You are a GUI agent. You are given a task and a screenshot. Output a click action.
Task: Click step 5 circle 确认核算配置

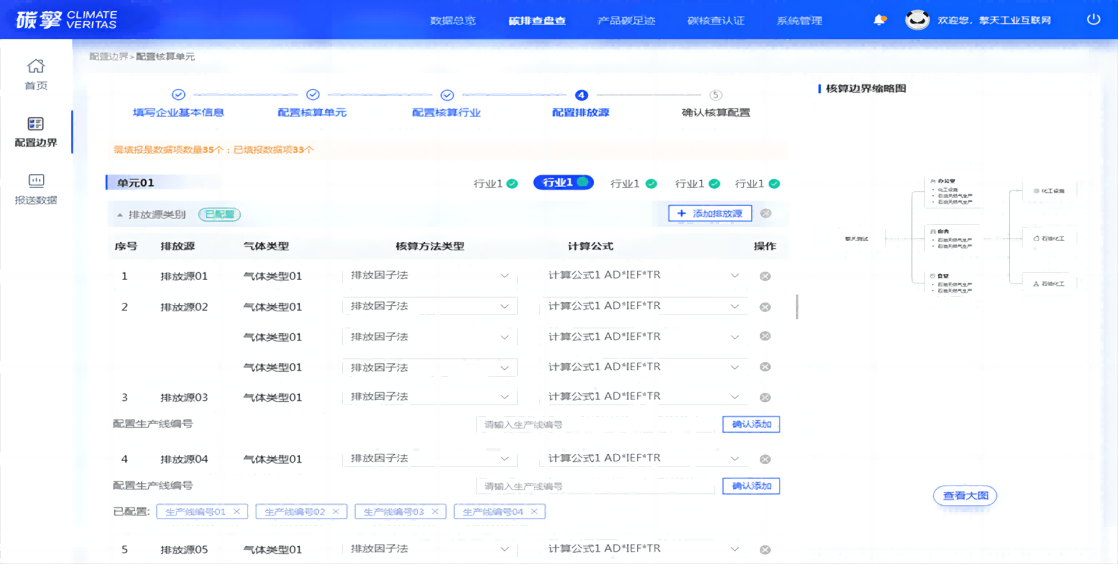(x=716, y=94)
